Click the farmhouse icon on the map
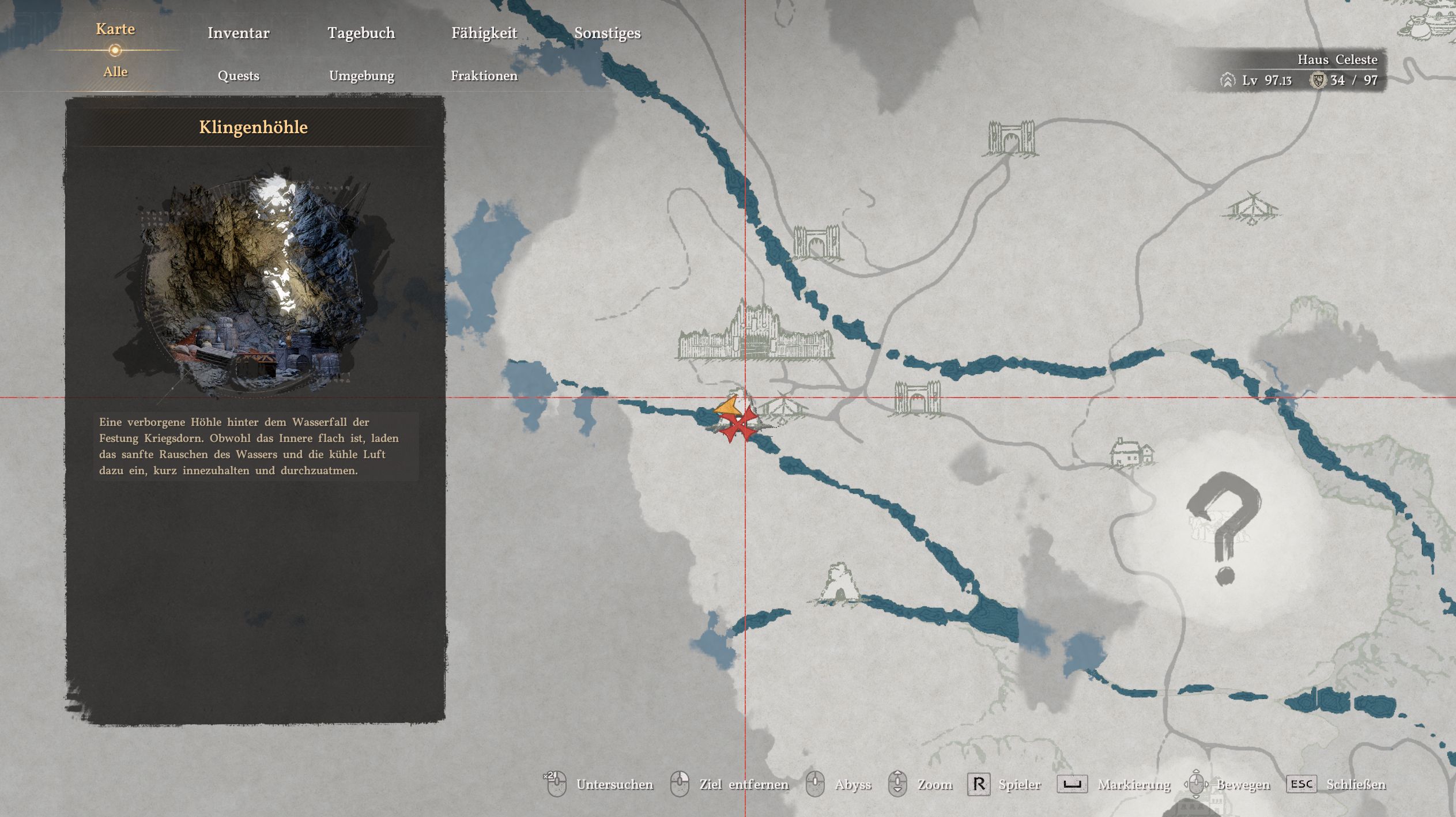The width and height of the screenshot is (1456, 817). (1131, 453)
